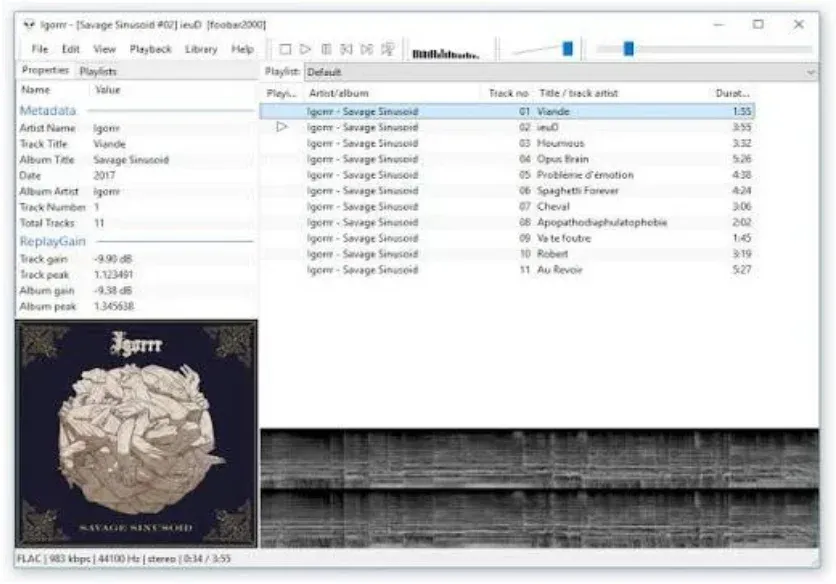836x584 pixels.
Task: Click the Track Number property row
Action: 136,207
